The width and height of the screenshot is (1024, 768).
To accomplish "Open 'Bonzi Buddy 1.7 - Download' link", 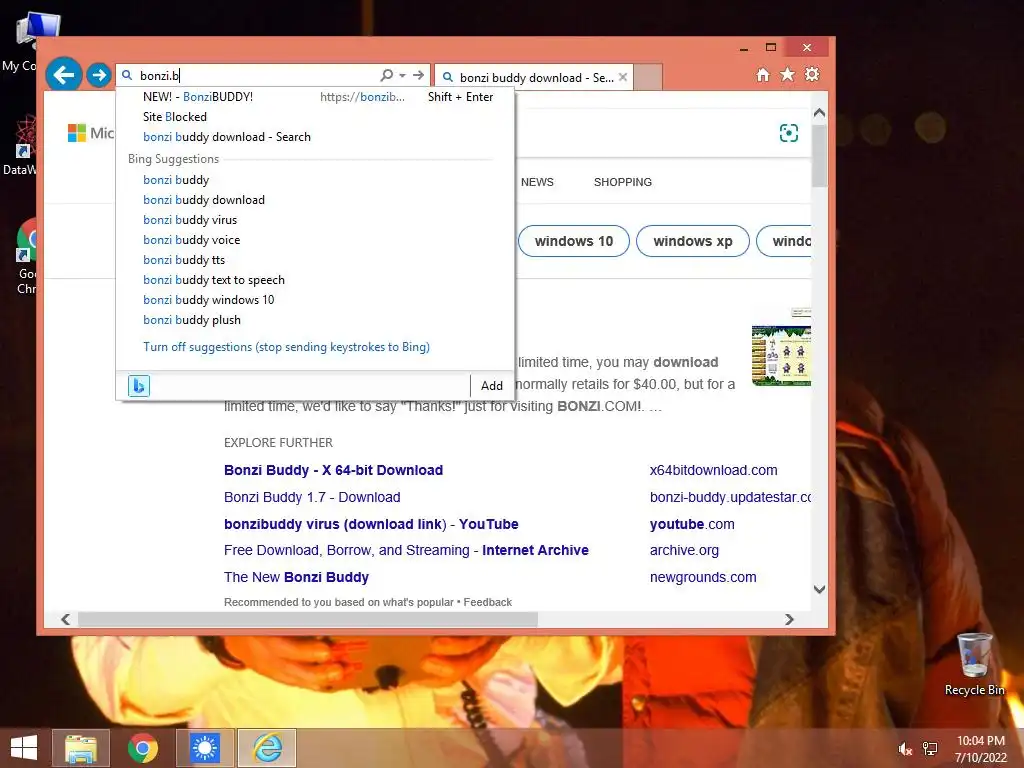I will click(x=312, y=497).
